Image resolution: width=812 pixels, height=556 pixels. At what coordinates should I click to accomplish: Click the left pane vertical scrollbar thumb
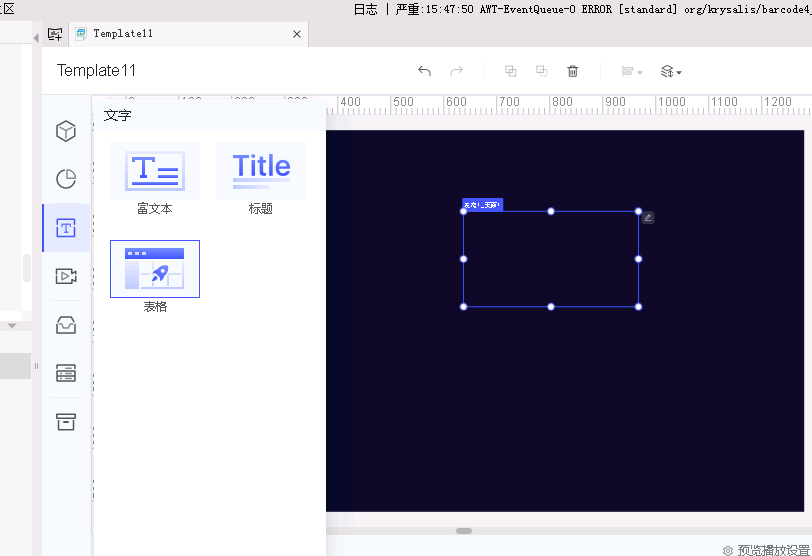(27, 268)
